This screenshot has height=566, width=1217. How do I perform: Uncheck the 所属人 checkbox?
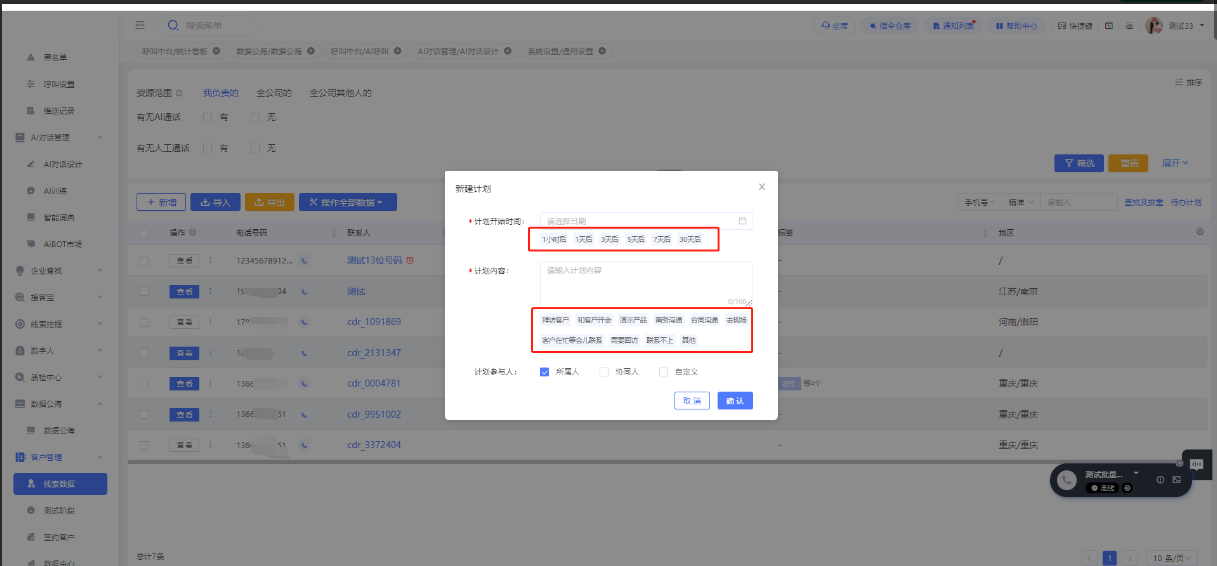pyautogui.click(x=545, y=372)
